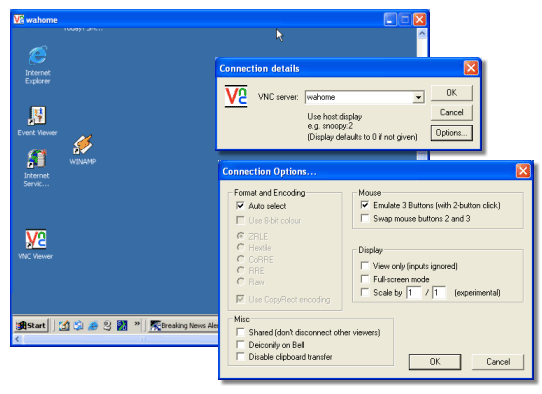Click OK in Connection Options dialog

[x=435, y=362]
